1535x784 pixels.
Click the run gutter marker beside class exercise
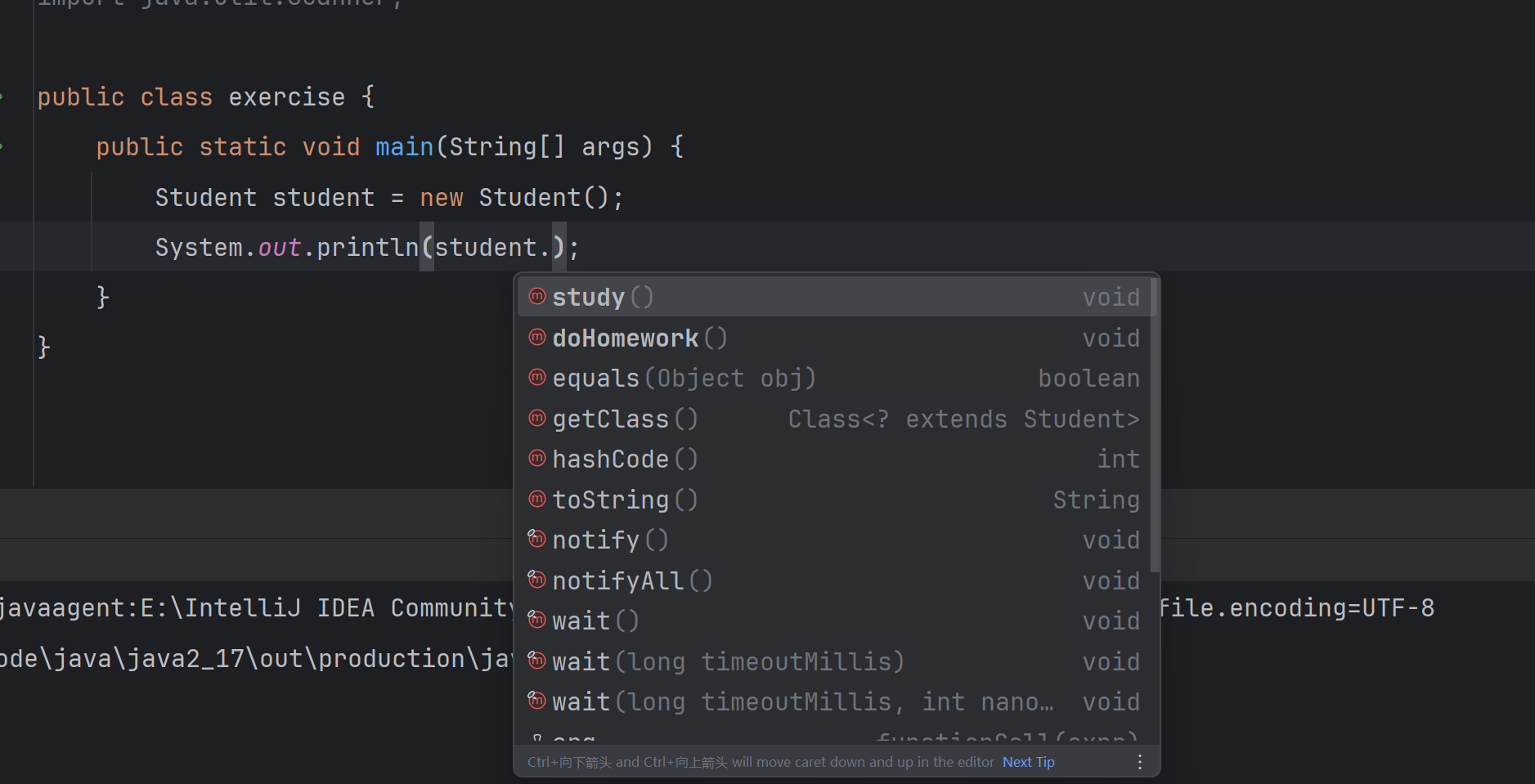2,97
